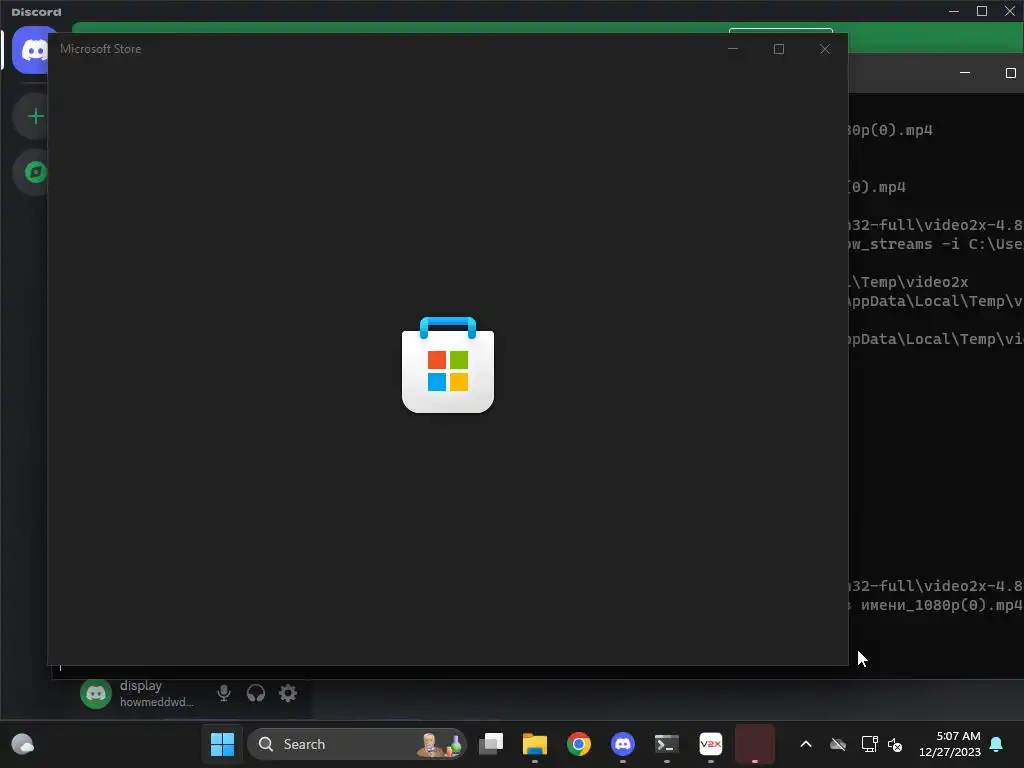Open Discord server discovery compass icon
The height and width of the screenshot is (768, 1024).
tap(35, 172)
